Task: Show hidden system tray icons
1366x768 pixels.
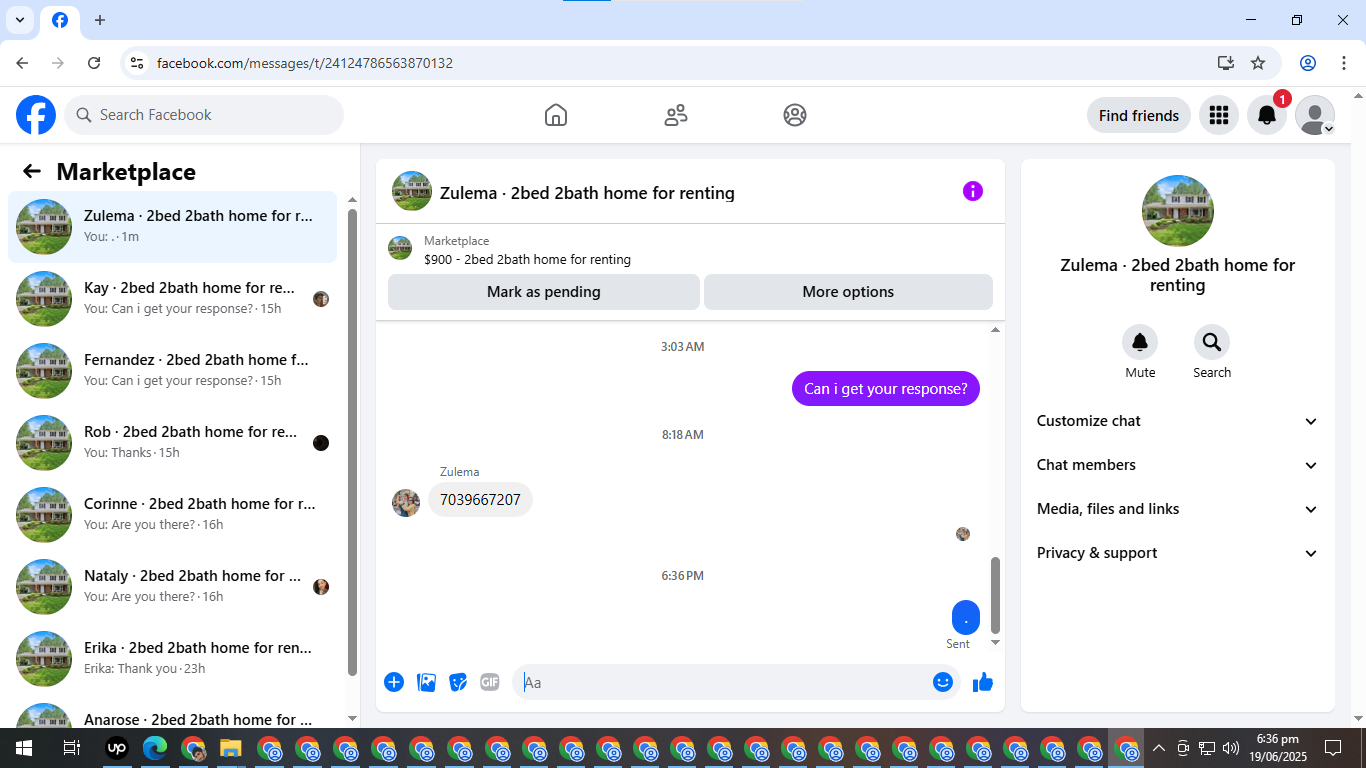Action: click(1159, 748)
